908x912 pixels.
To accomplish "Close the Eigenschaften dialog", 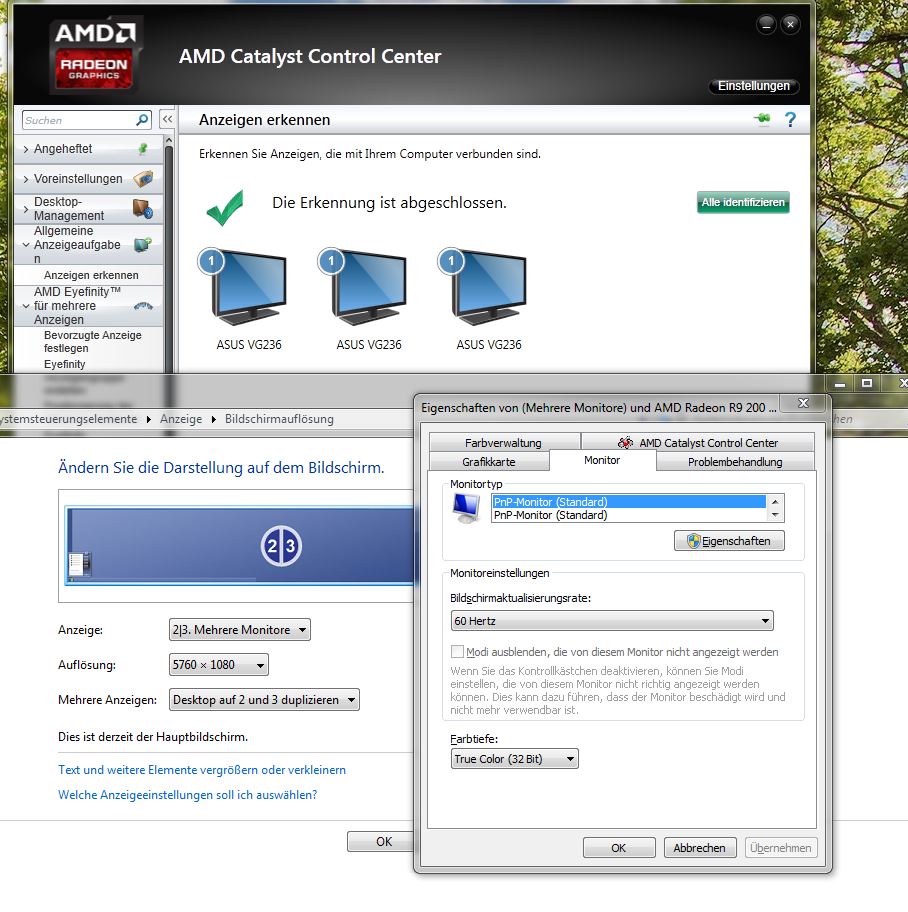I will (803, 402).
